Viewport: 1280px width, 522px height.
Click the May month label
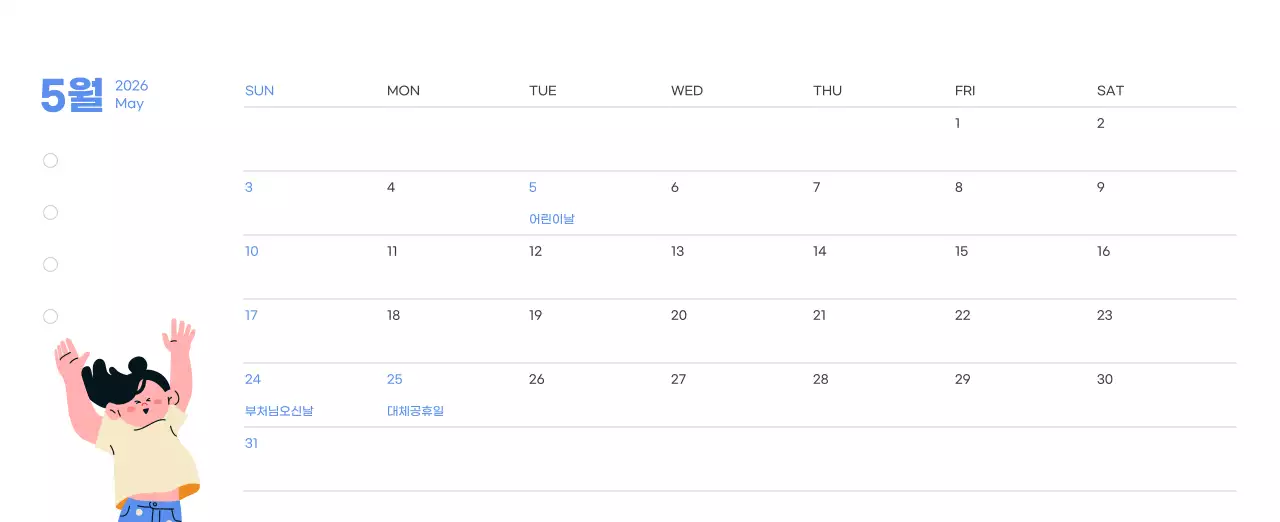pos(129,104)
